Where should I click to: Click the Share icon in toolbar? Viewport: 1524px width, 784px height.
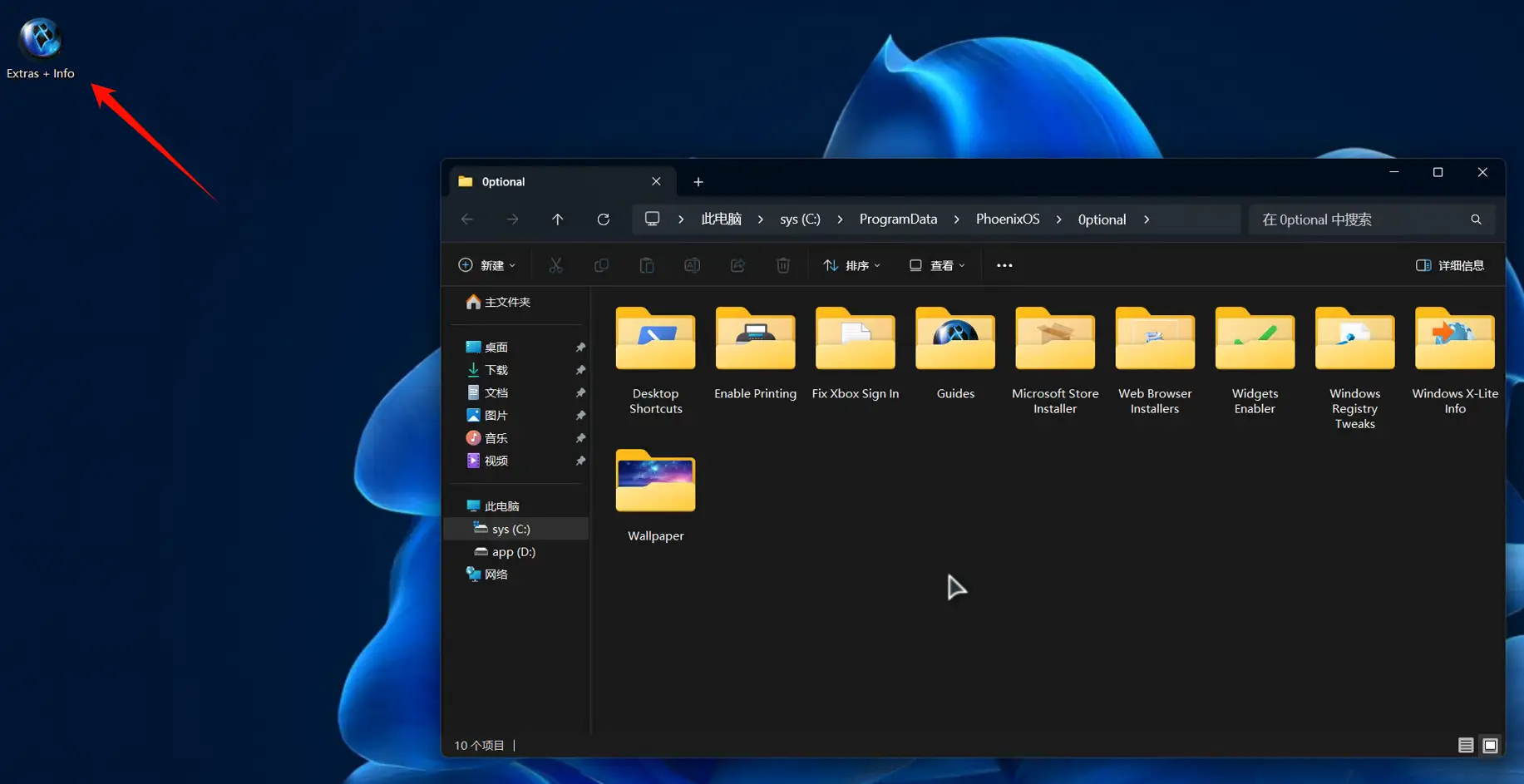point(737,264)
